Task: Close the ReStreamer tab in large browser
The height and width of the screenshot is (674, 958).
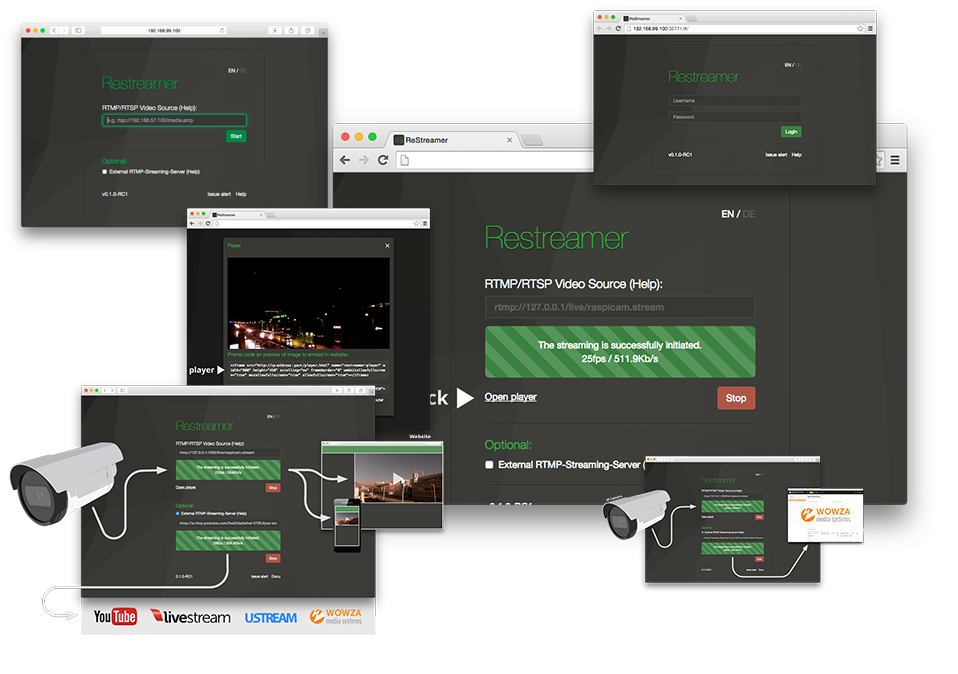Action: [509, 140]
